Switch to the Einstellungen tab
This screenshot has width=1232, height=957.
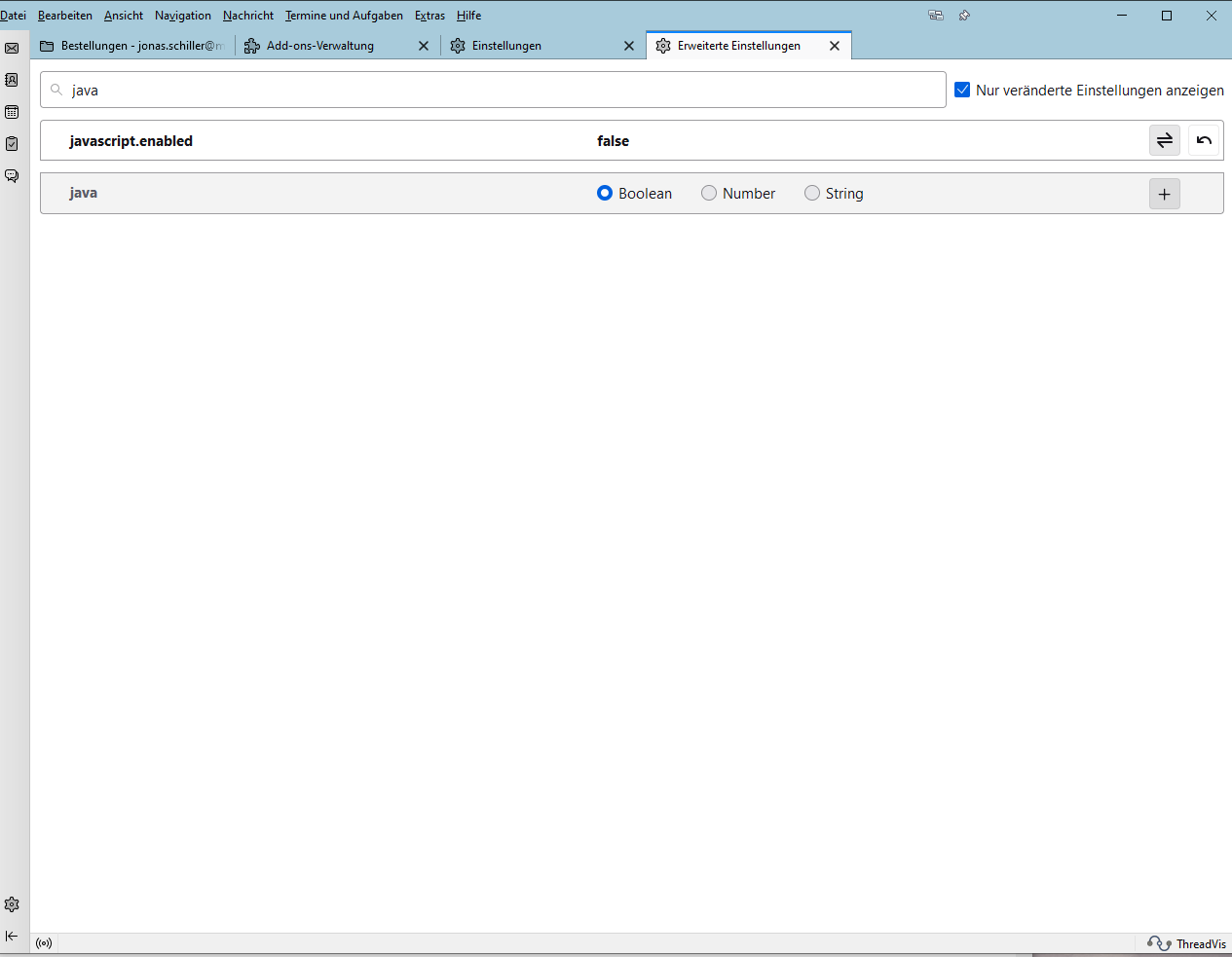pos(504,45)
